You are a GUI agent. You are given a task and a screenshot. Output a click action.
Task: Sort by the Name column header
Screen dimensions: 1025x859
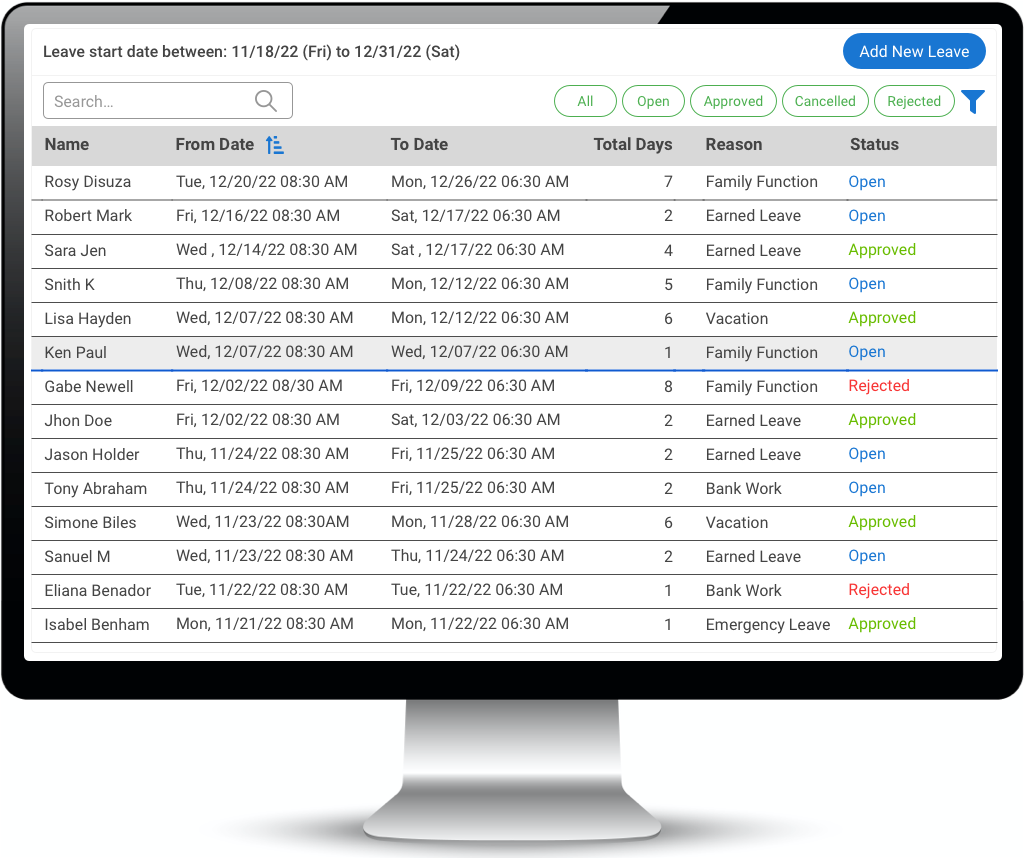pyautogui.click(x=67, y=145)
